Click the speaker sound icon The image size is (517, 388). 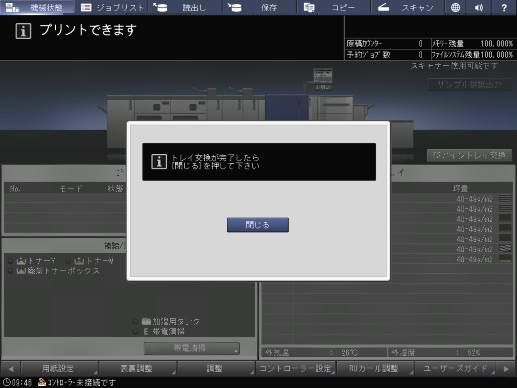click(x=479, y=7)
